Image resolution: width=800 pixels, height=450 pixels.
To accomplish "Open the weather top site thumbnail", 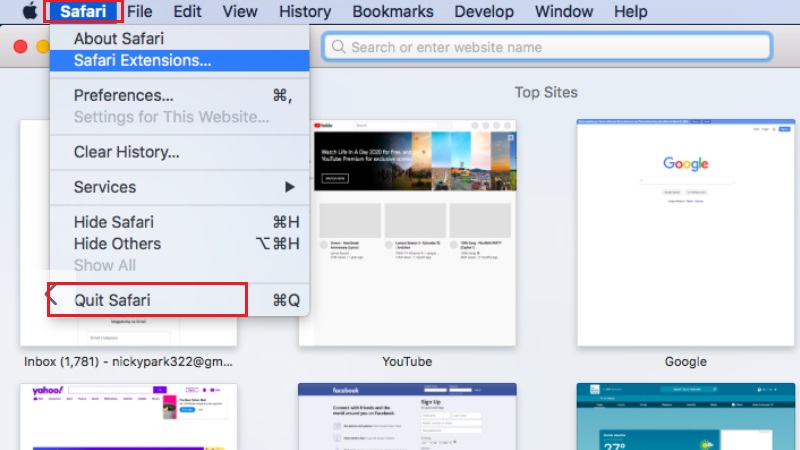I will point(686,417).
